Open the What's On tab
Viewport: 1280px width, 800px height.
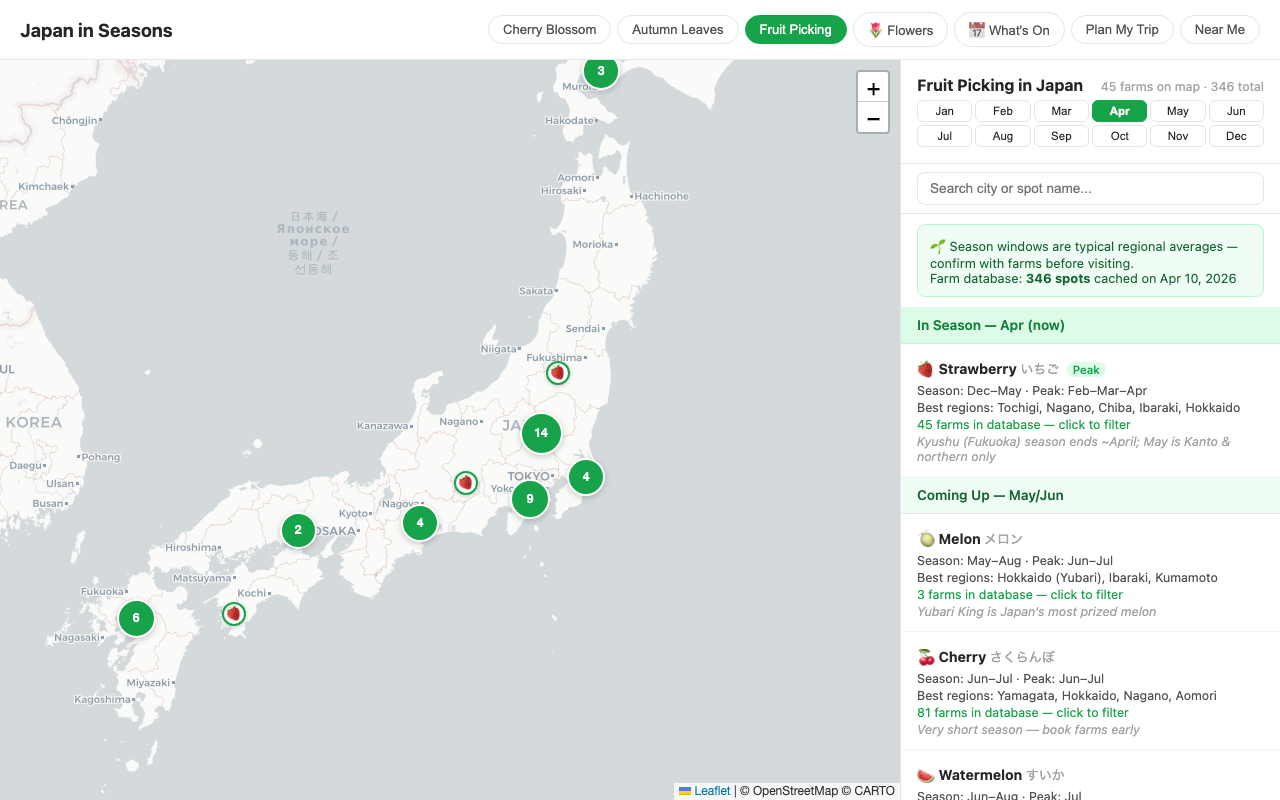click(1009, 30)
